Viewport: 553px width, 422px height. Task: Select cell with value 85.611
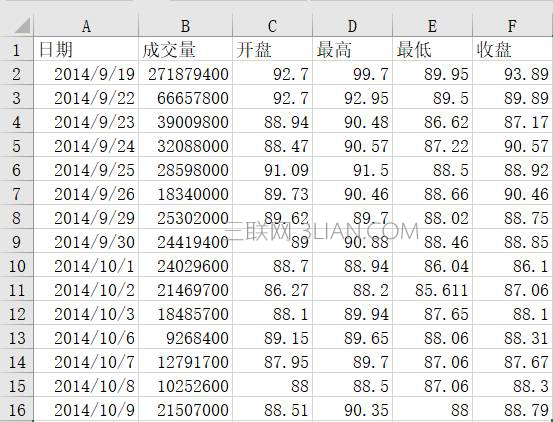pos(432,289)
